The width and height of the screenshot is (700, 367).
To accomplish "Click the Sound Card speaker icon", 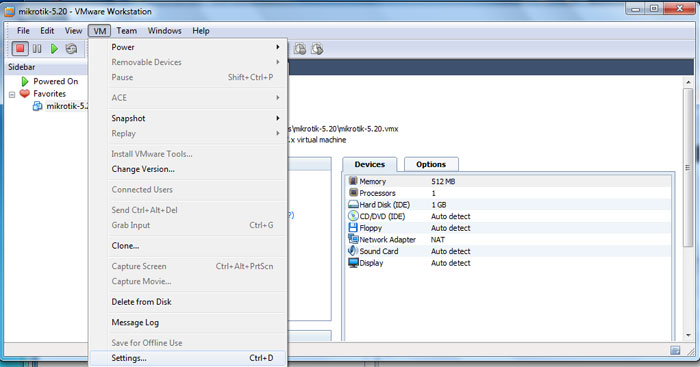I will (353, 251).
